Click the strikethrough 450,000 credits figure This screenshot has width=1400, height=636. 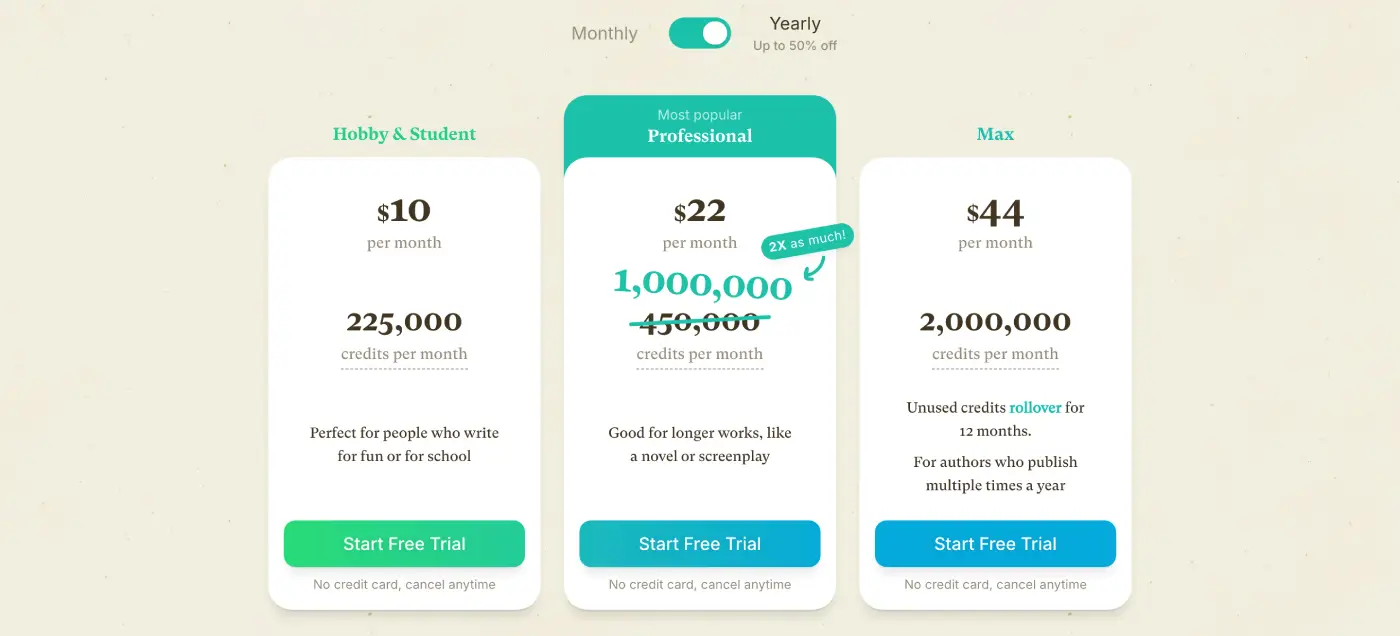pos(699,321)
